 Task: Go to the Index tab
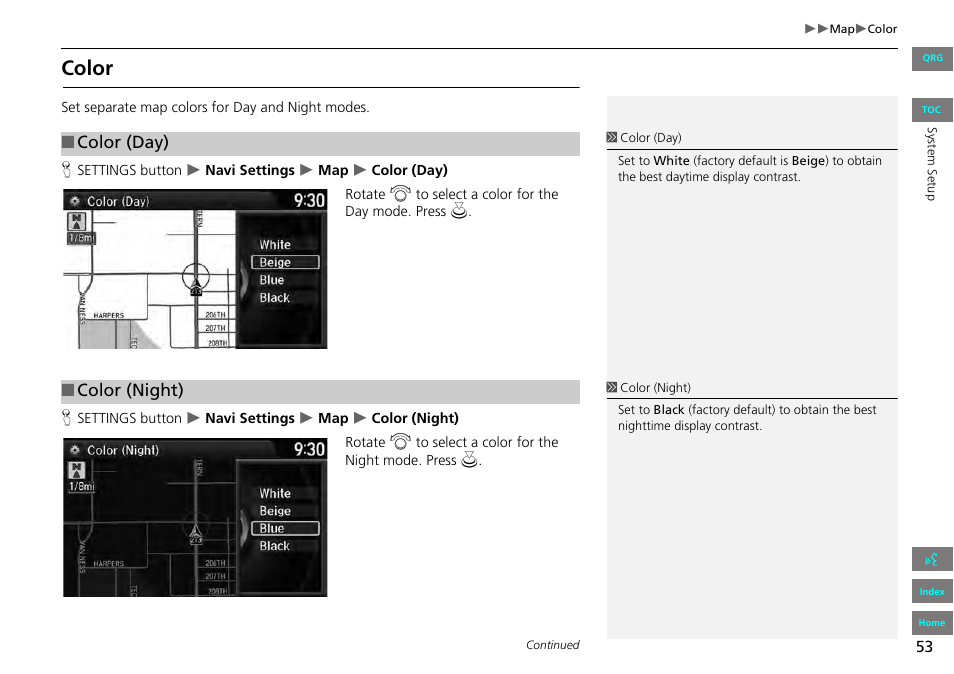click(932, 591)
